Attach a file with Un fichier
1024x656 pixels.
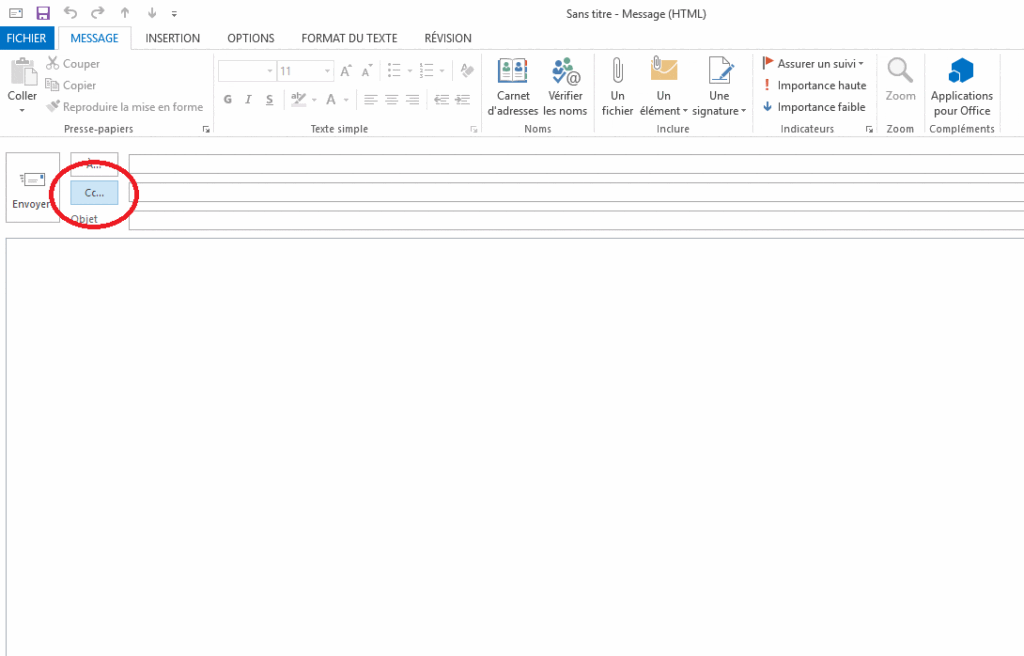(617, 86)
